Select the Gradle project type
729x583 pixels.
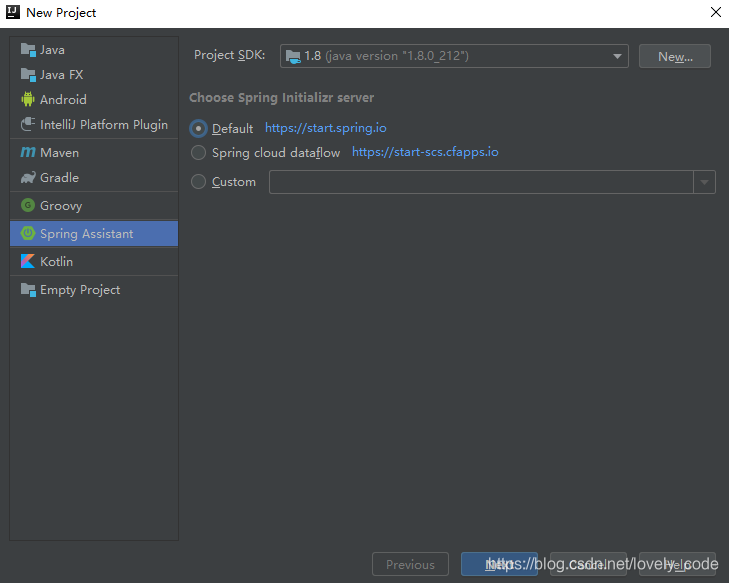point(94,177)
